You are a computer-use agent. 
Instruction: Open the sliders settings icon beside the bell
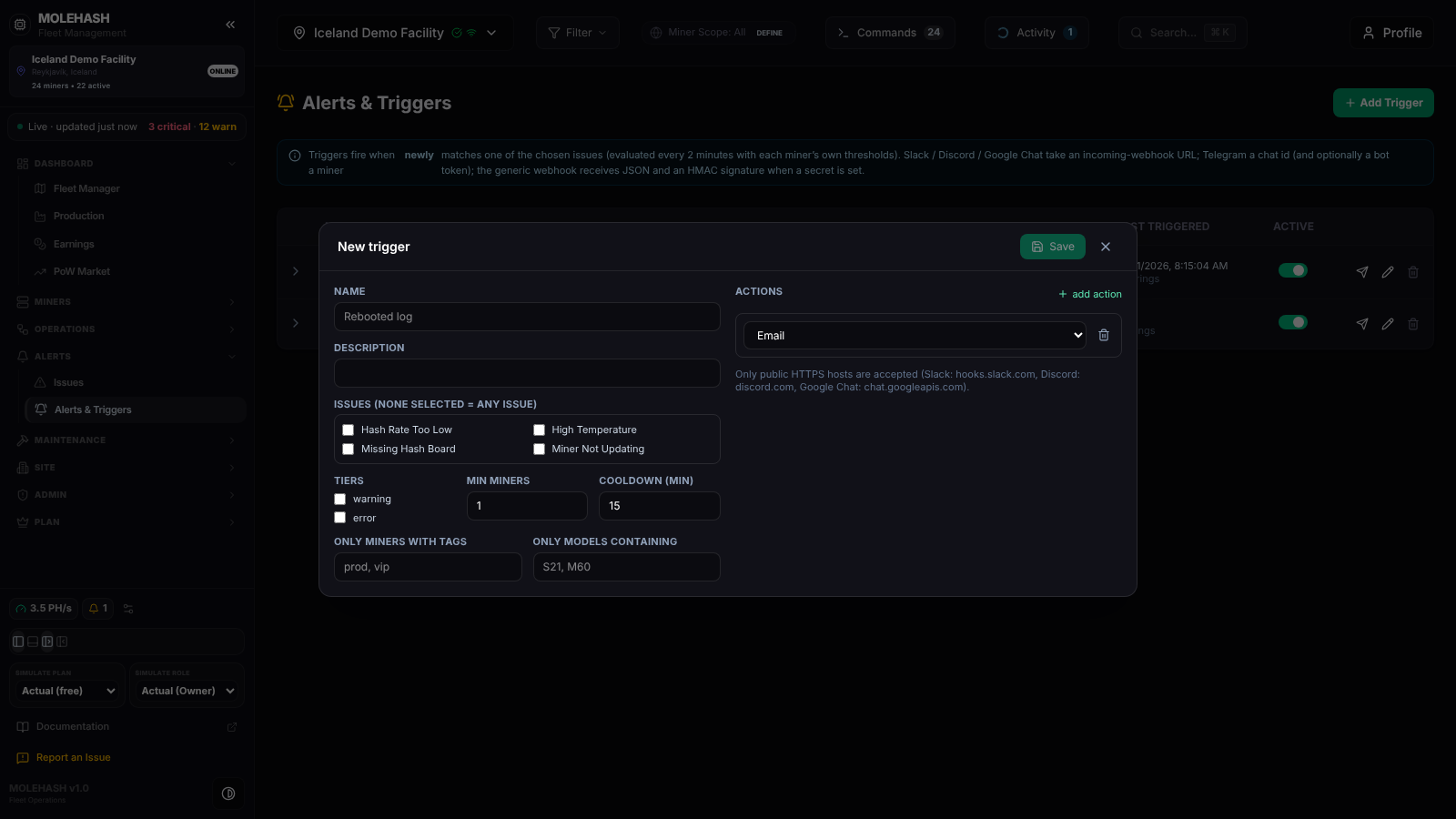[128, 609]
